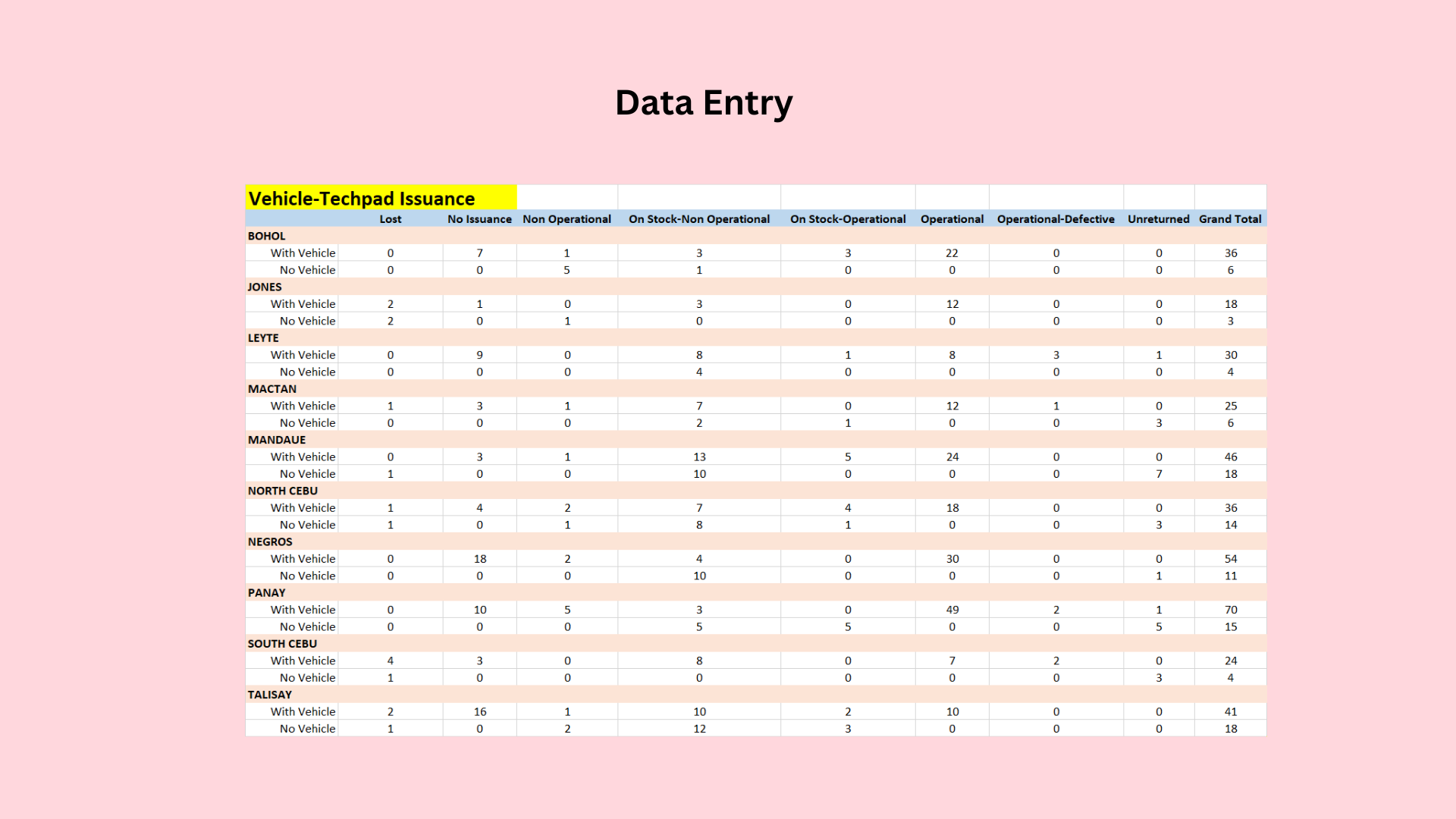Click Bohol With Vehicle Operational value 22
The image size is (1456, 819).
pyautogui.click(x=952, y=253)
